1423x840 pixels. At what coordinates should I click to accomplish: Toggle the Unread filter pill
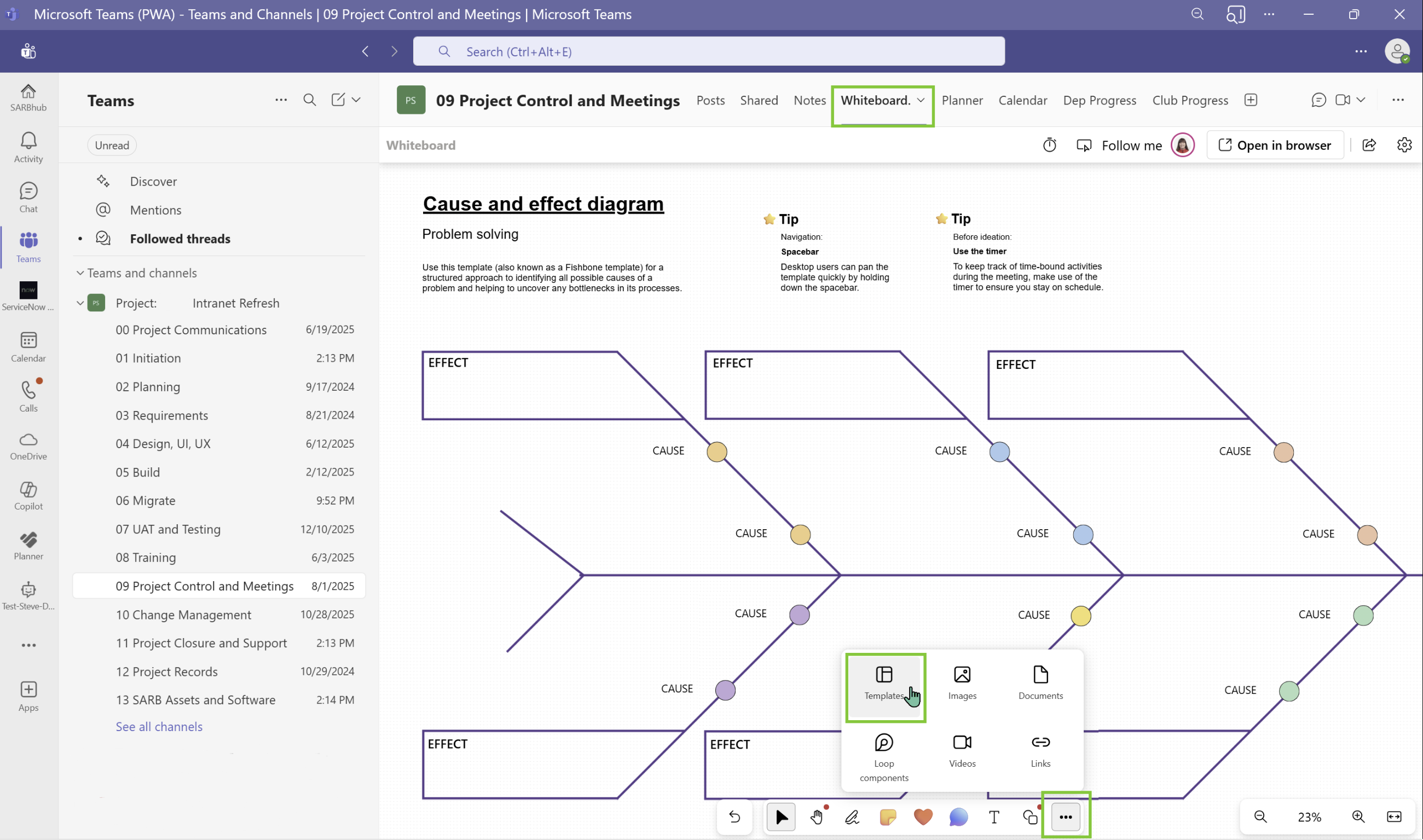coord(112,146)
